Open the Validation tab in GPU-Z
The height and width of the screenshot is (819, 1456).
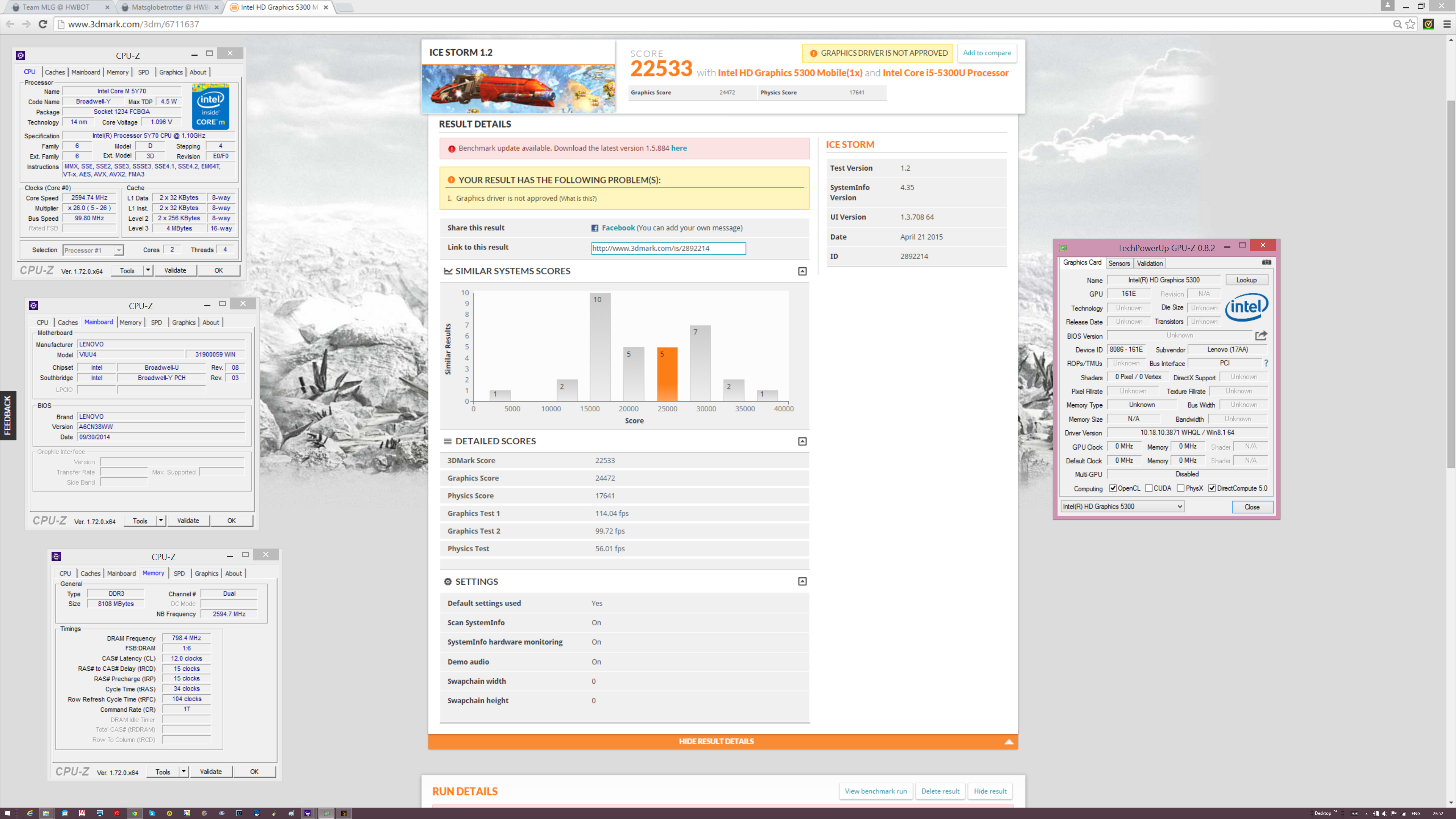click(x=1150, y=264)
